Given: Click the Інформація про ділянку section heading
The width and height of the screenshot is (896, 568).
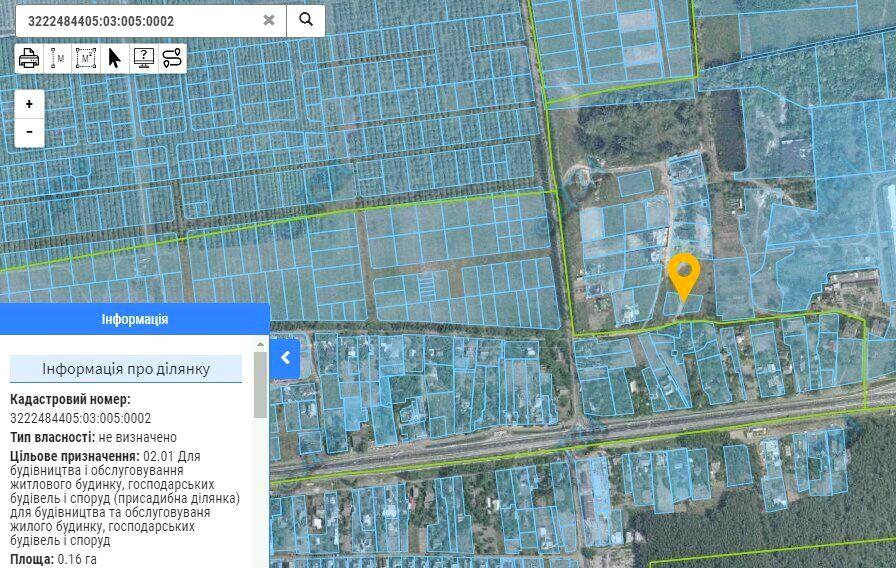Looking at the screenshot, I should click(126, 369).
